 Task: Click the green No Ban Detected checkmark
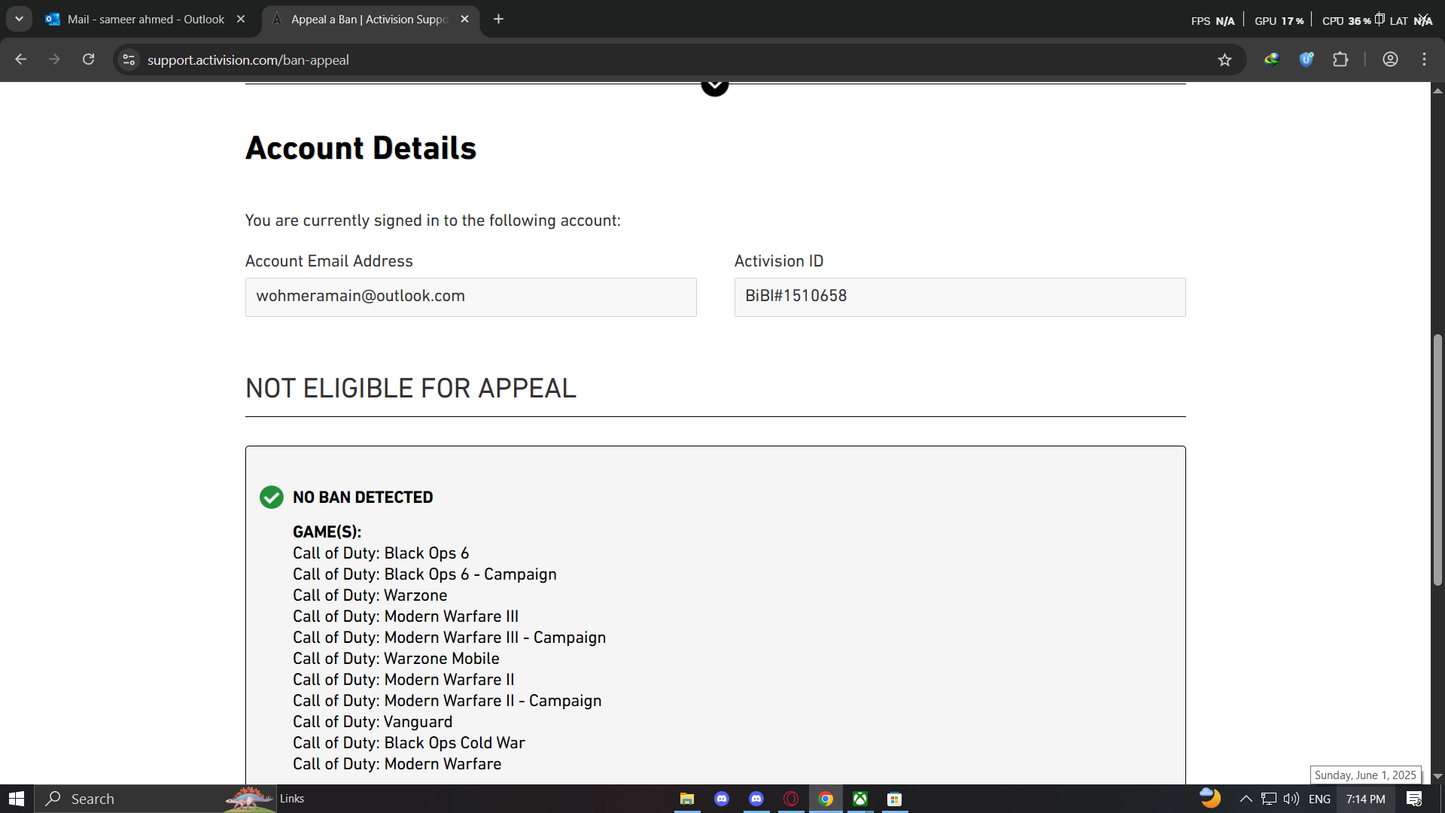(x=271, y=497)
